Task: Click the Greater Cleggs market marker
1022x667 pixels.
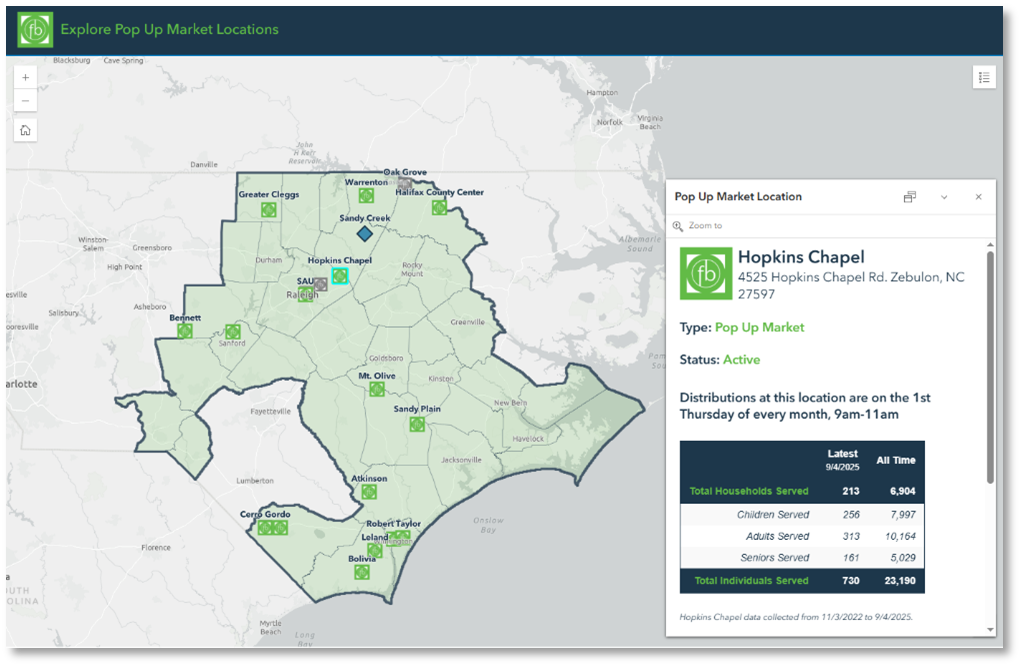Action: (268, 209)
